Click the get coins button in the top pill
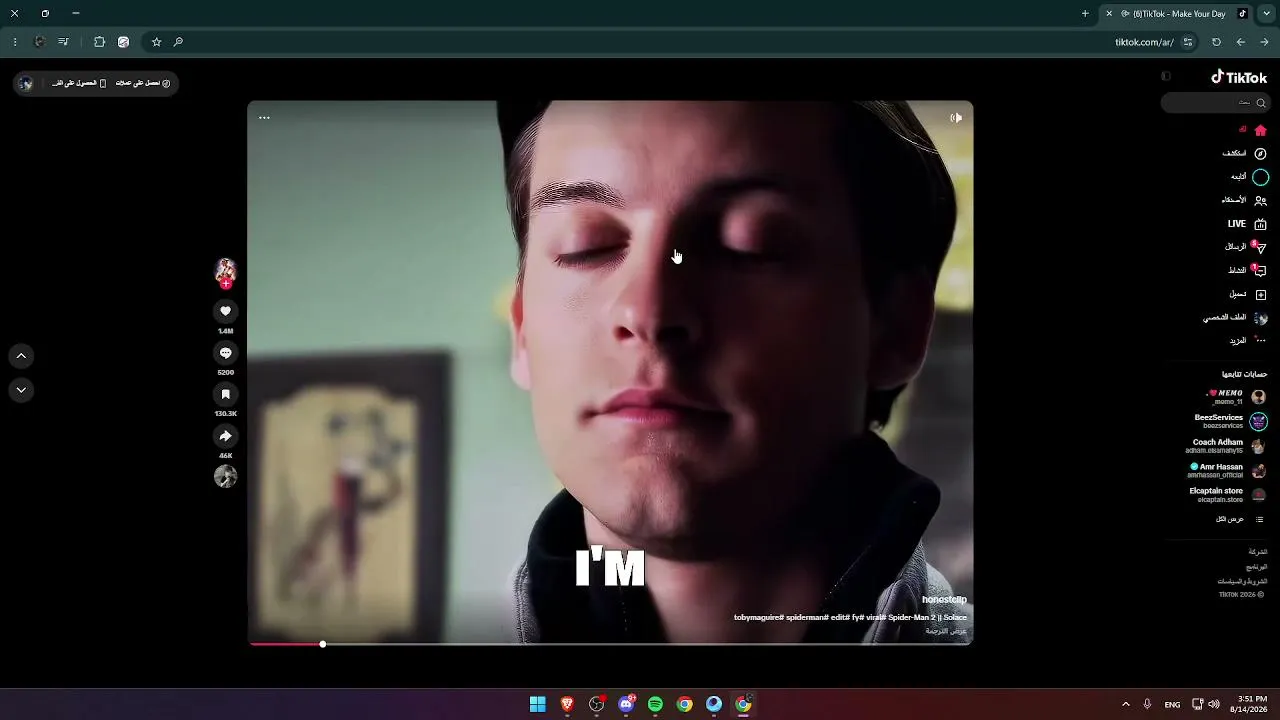This screenshot has width=1280, height=720. (143, 83)
